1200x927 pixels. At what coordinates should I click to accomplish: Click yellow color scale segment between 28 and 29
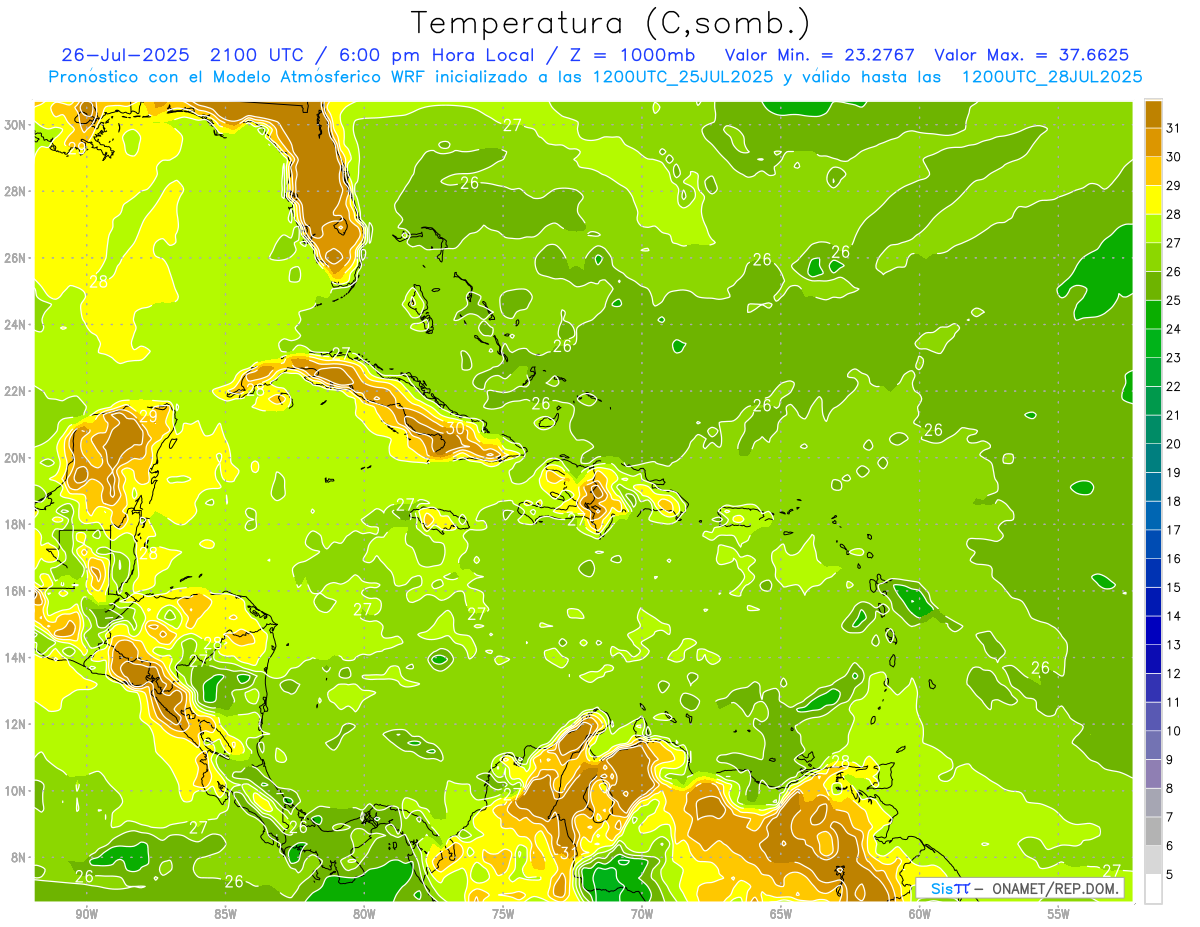coord(1154,200)
